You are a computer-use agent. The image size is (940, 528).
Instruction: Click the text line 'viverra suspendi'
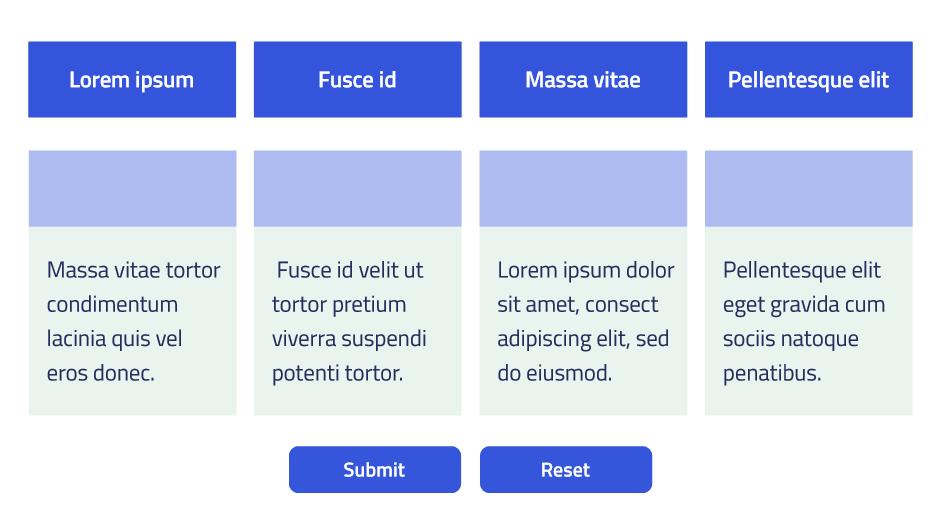click(349, 339)
